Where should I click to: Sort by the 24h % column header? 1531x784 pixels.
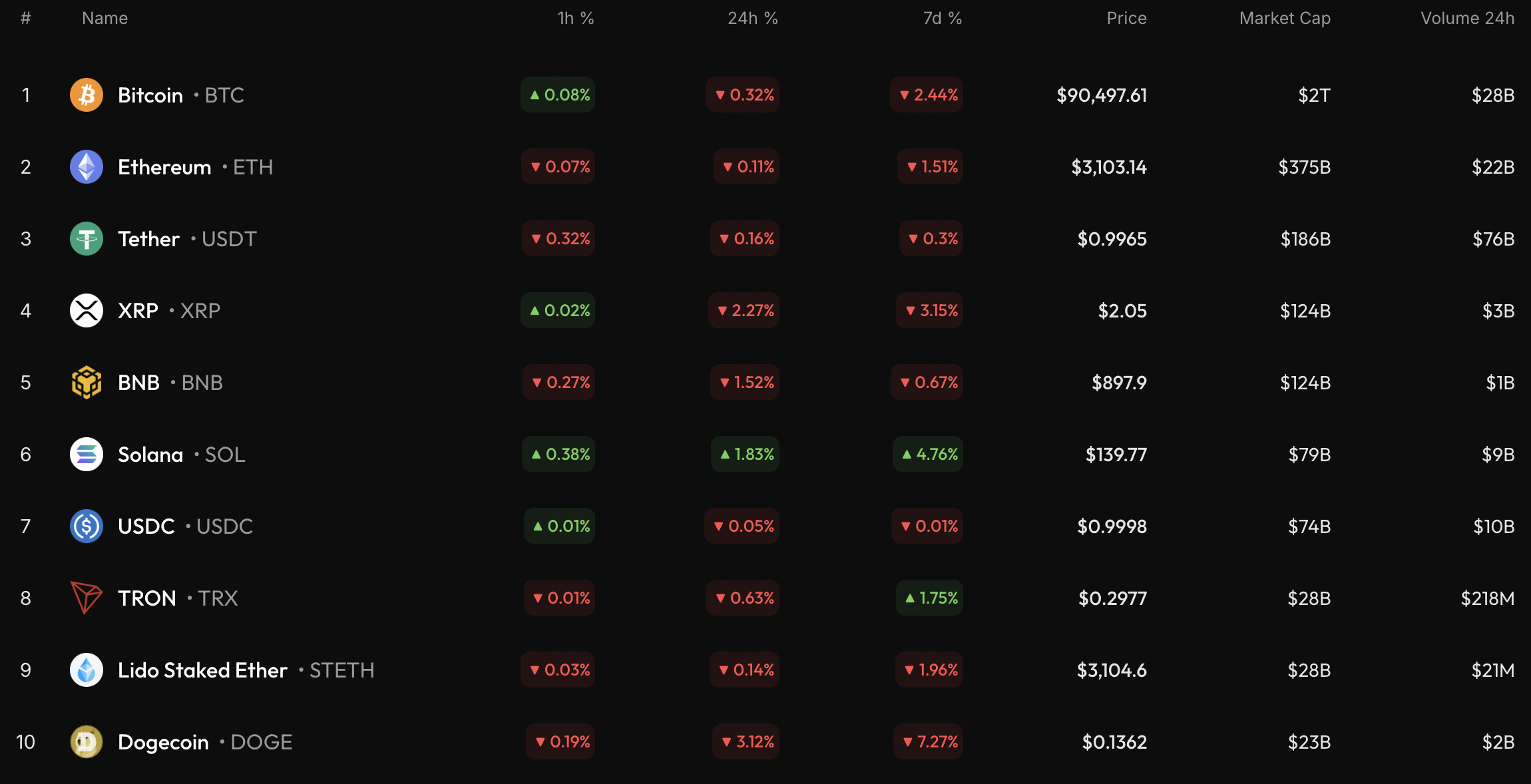click(x=752, y=19)
